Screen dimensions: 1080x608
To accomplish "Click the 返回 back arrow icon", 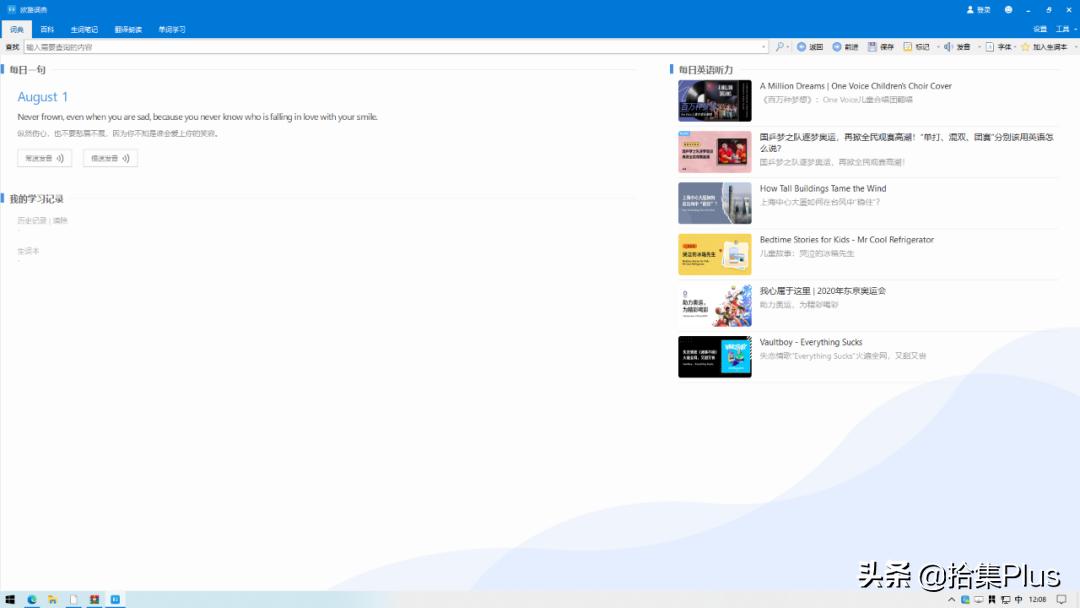I will (x=802, y=47).
